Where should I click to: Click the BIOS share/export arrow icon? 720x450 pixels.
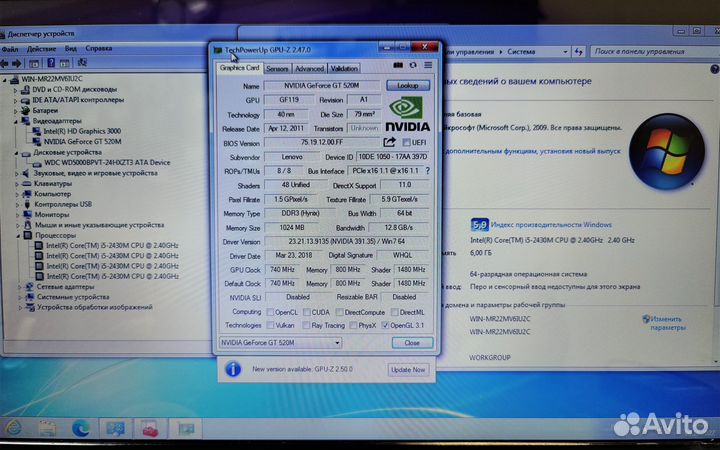point(389,142)
